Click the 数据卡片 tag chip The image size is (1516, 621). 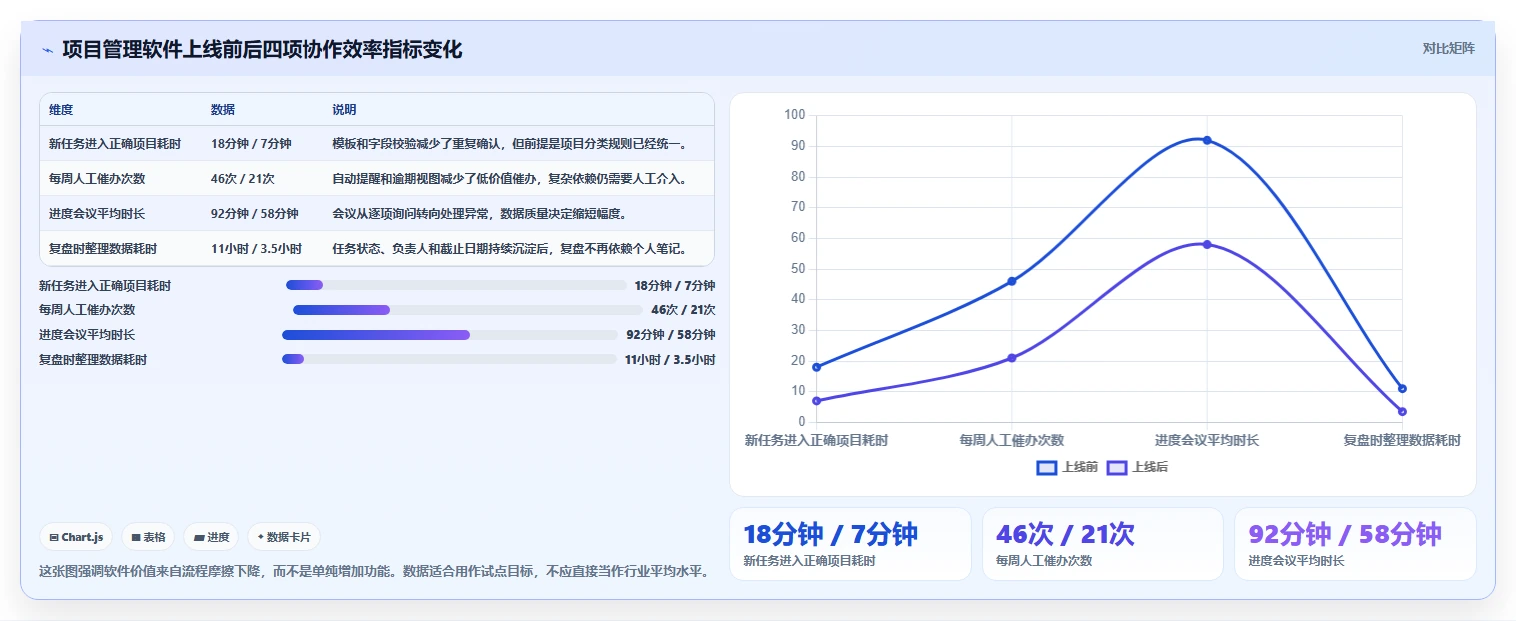pos(284,537)
